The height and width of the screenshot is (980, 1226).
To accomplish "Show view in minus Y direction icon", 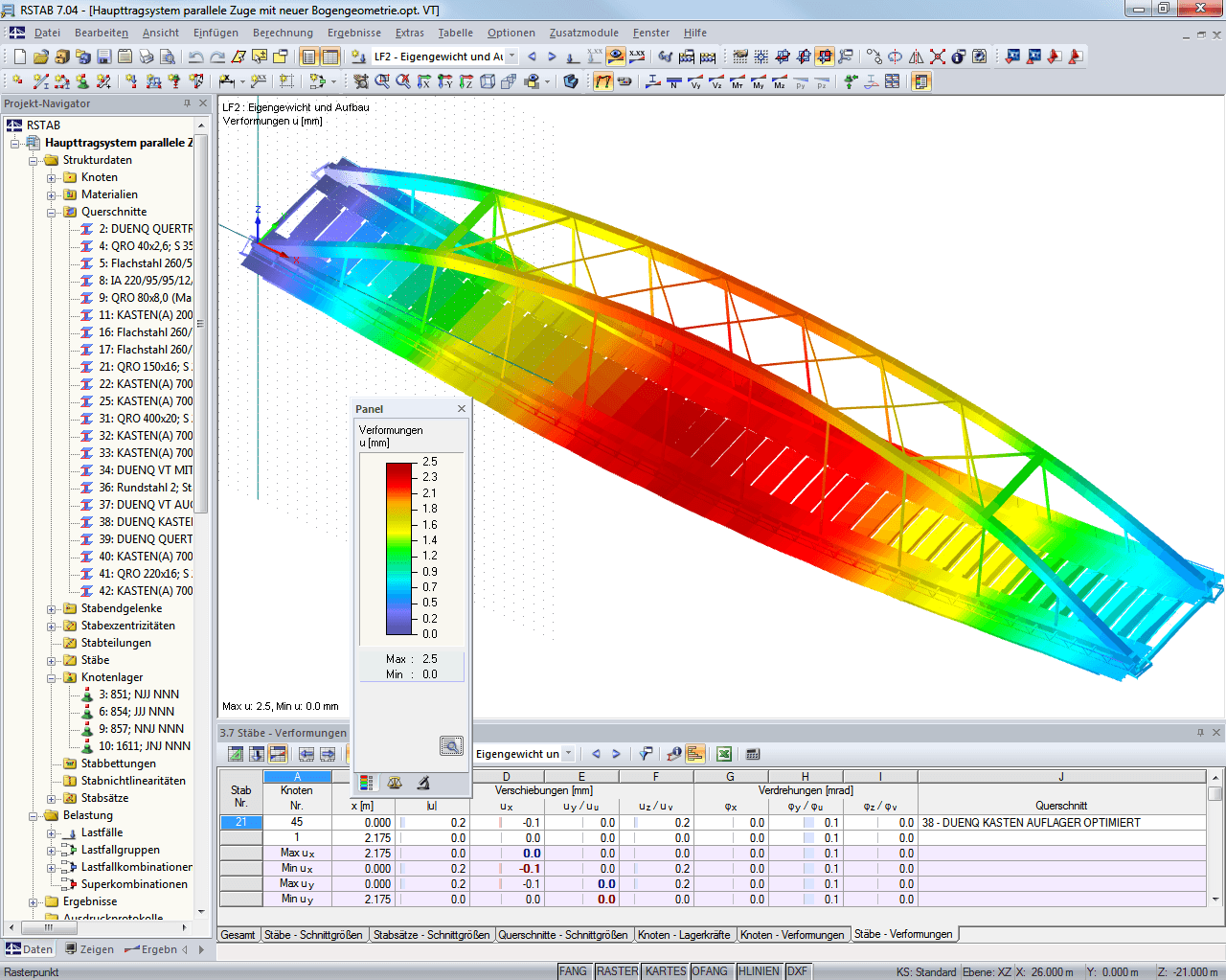I will point(445,81).
